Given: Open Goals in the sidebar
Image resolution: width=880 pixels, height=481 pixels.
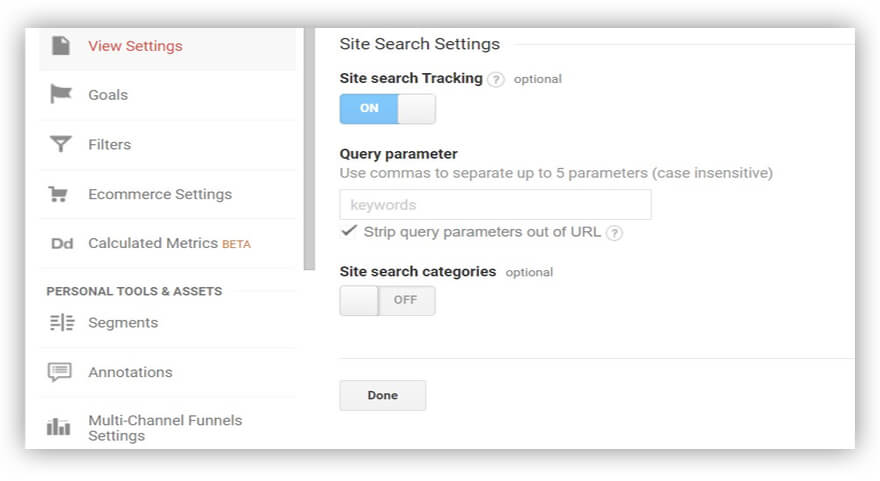Looking at the screenshot, I should [x=108, y=95].
